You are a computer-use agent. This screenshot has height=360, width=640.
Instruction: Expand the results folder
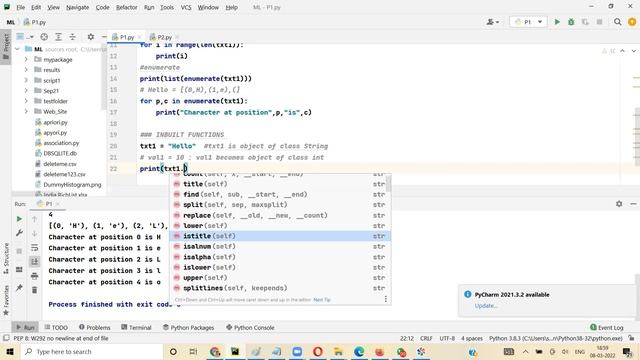tap(26, 70)
